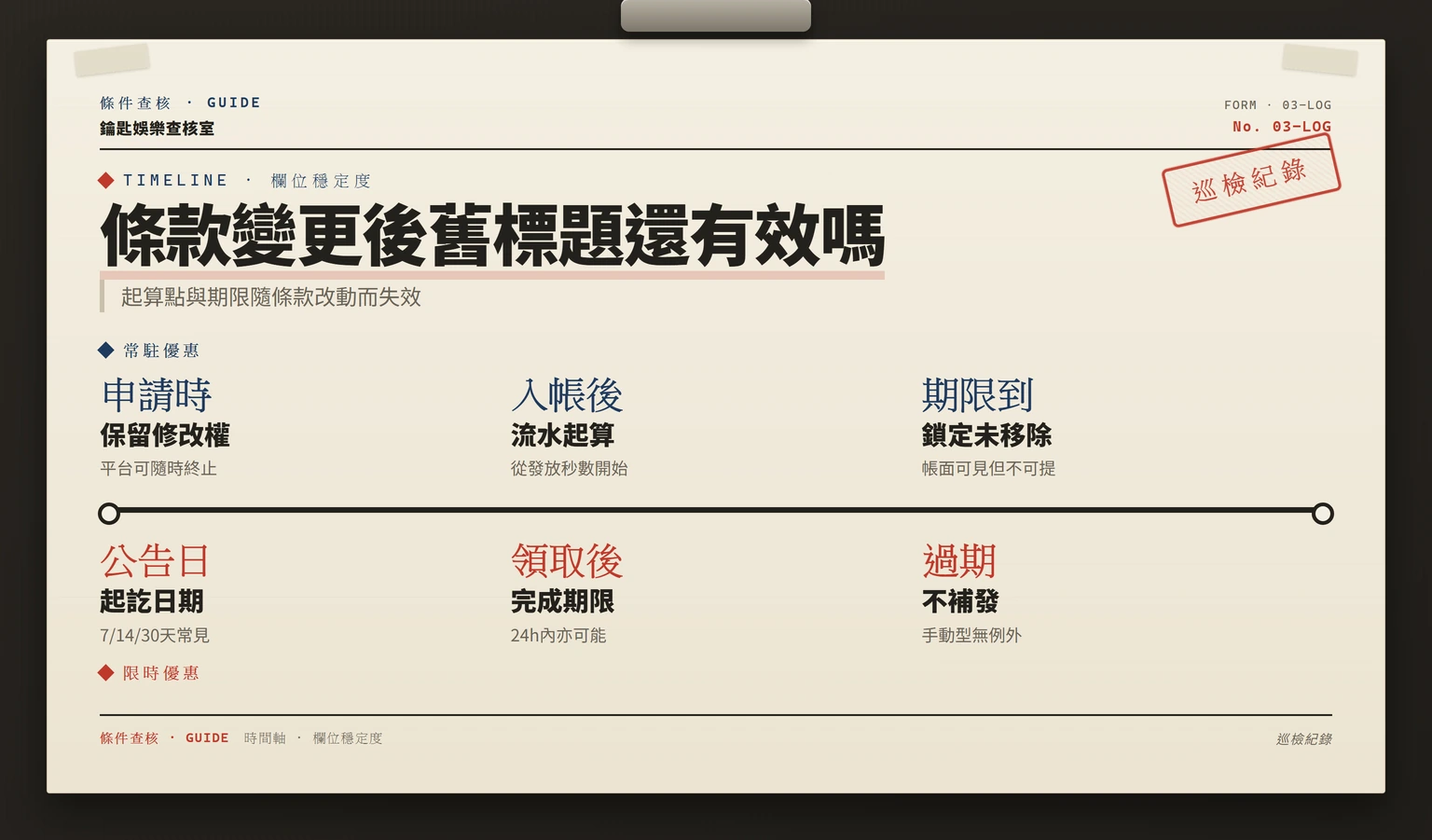The image size is (1432, 840).
Task: Click the text 平台可隨時終止
Action: 158,468
